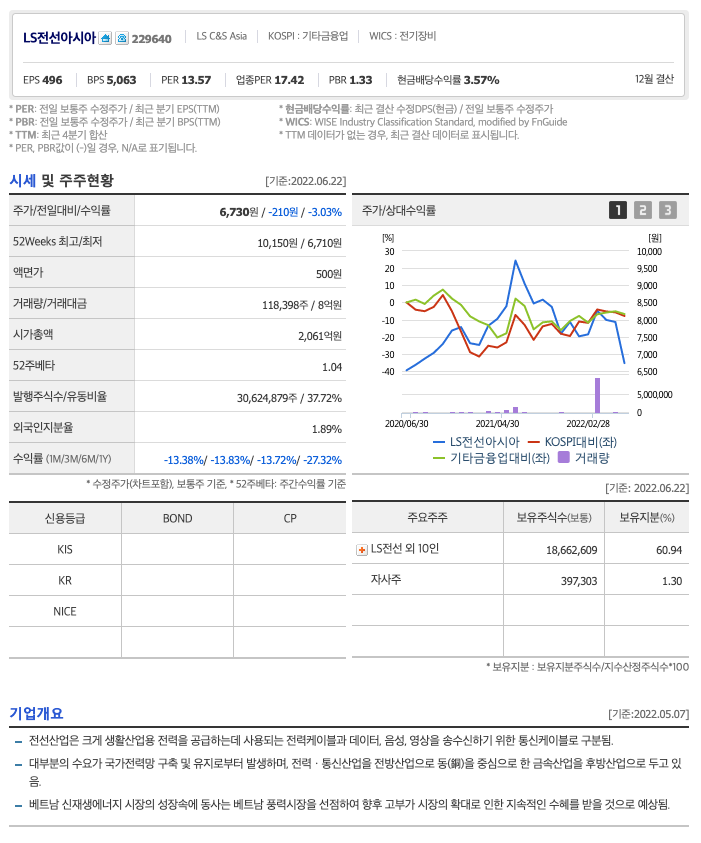Click the 2021/04/30 date on chart axis
The width and height of the screenshot is (701, 843).
(497, 424)
